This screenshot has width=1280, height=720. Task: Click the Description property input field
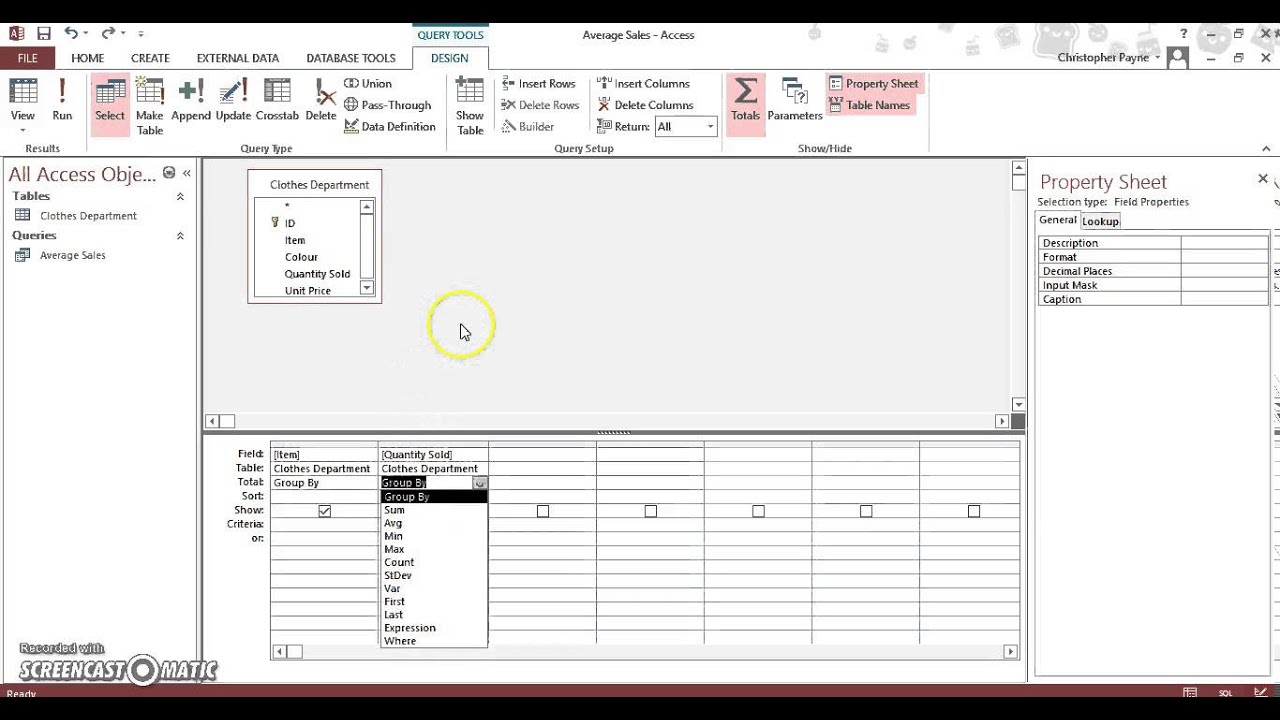[x=1224, y=243]
